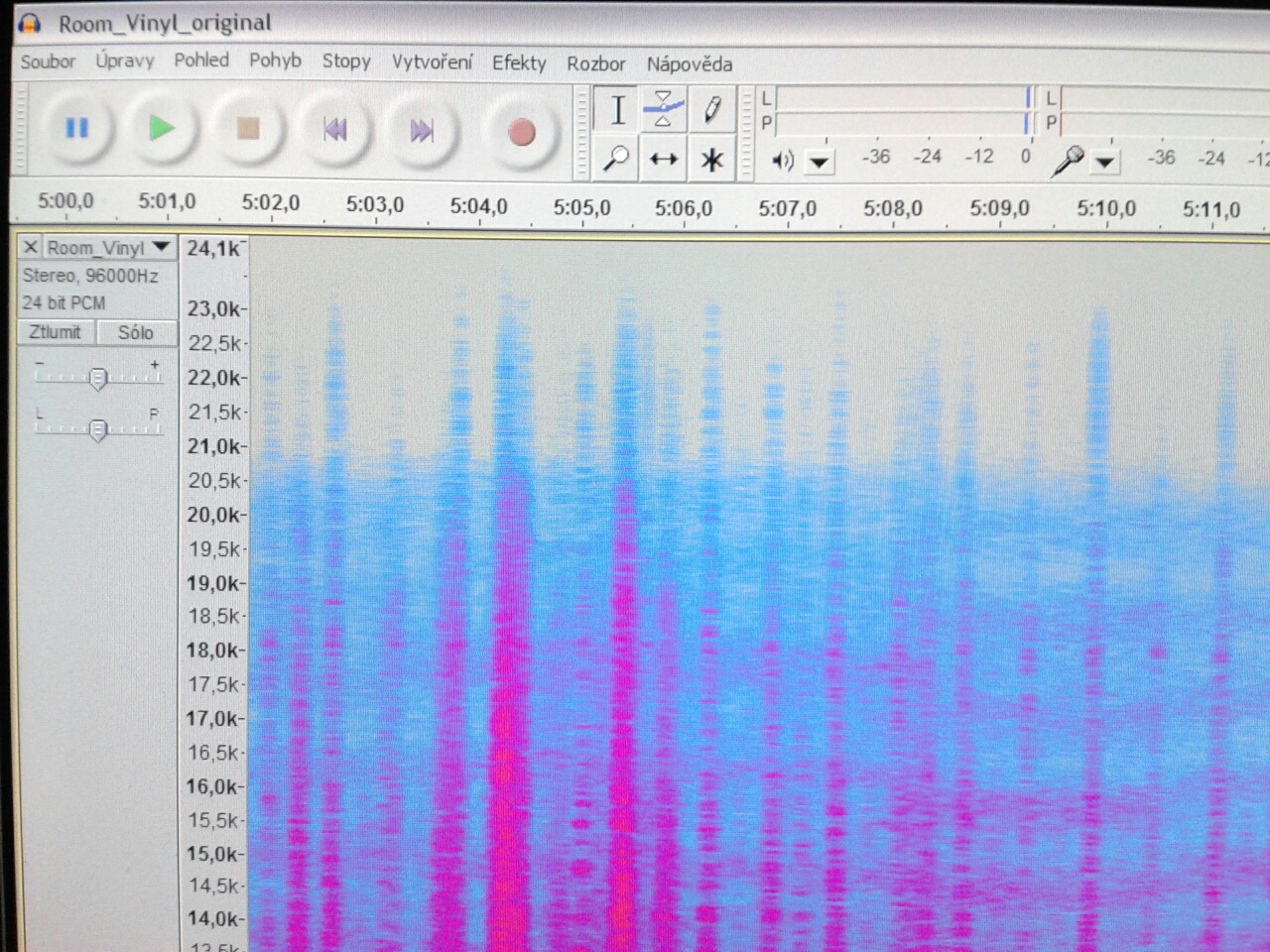1270x952 pixels.
Task: Click the 5:10,0 mark on timeline ruler
Action: coord(1106,209)
